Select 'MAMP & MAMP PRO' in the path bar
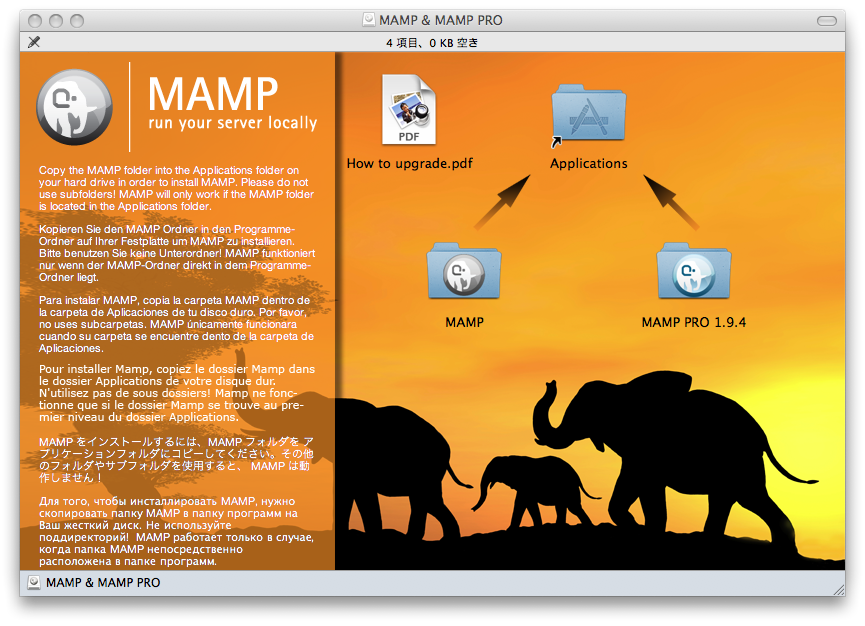The image size is (865, 626). tap(103, 582)
